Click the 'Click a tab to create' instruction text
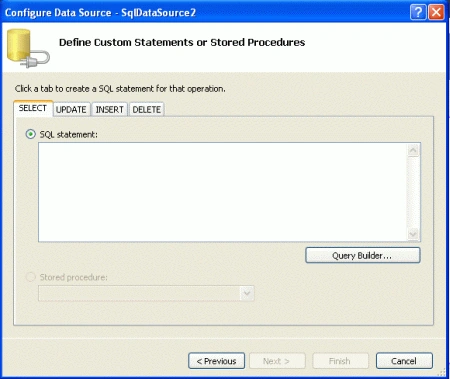 pyautogui.click(x=120, y=89)
